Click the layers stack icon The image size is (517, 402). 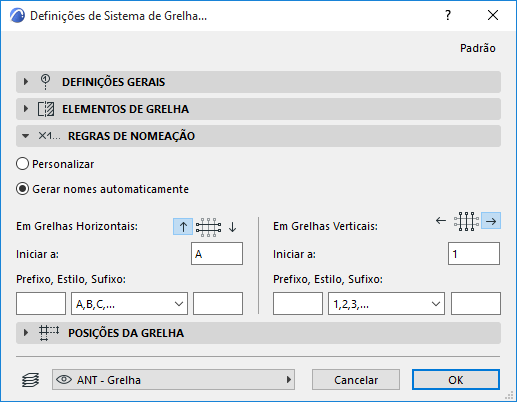tap(30, 380)
